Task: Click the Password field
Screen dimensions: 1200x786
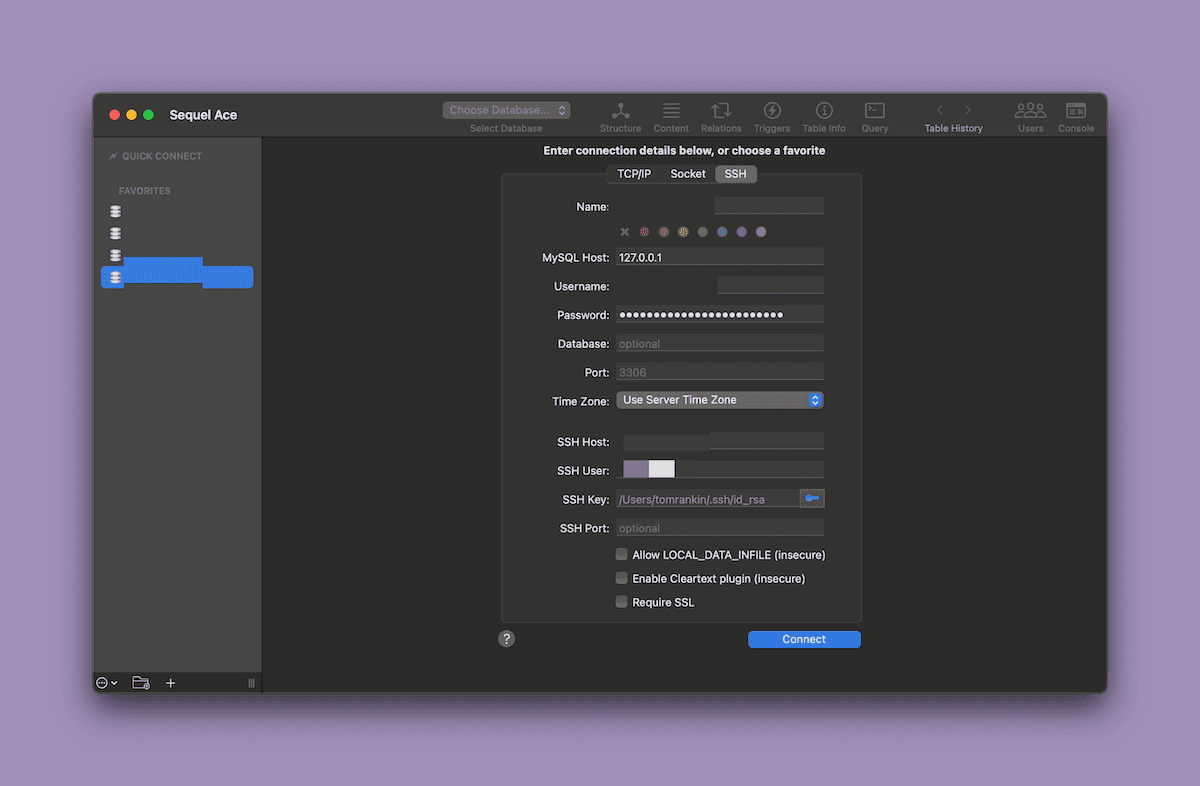Action: (x=720, y=315)
